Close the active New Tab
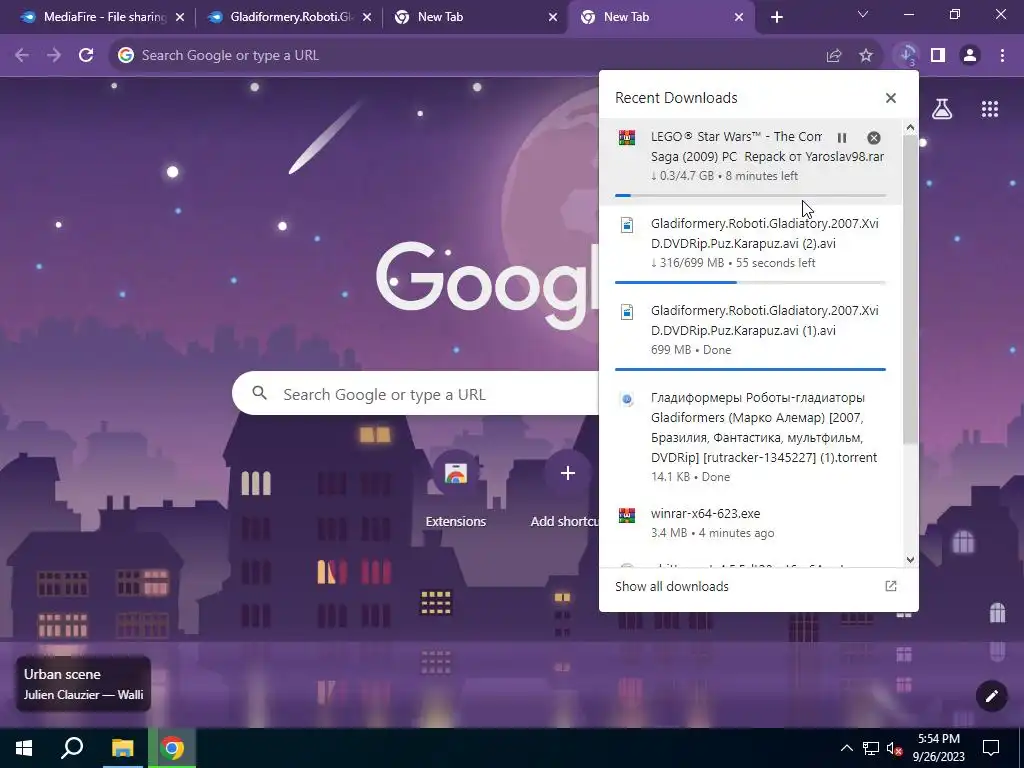The width and height of the screenshot is (1024, 768). pos(739,17)
